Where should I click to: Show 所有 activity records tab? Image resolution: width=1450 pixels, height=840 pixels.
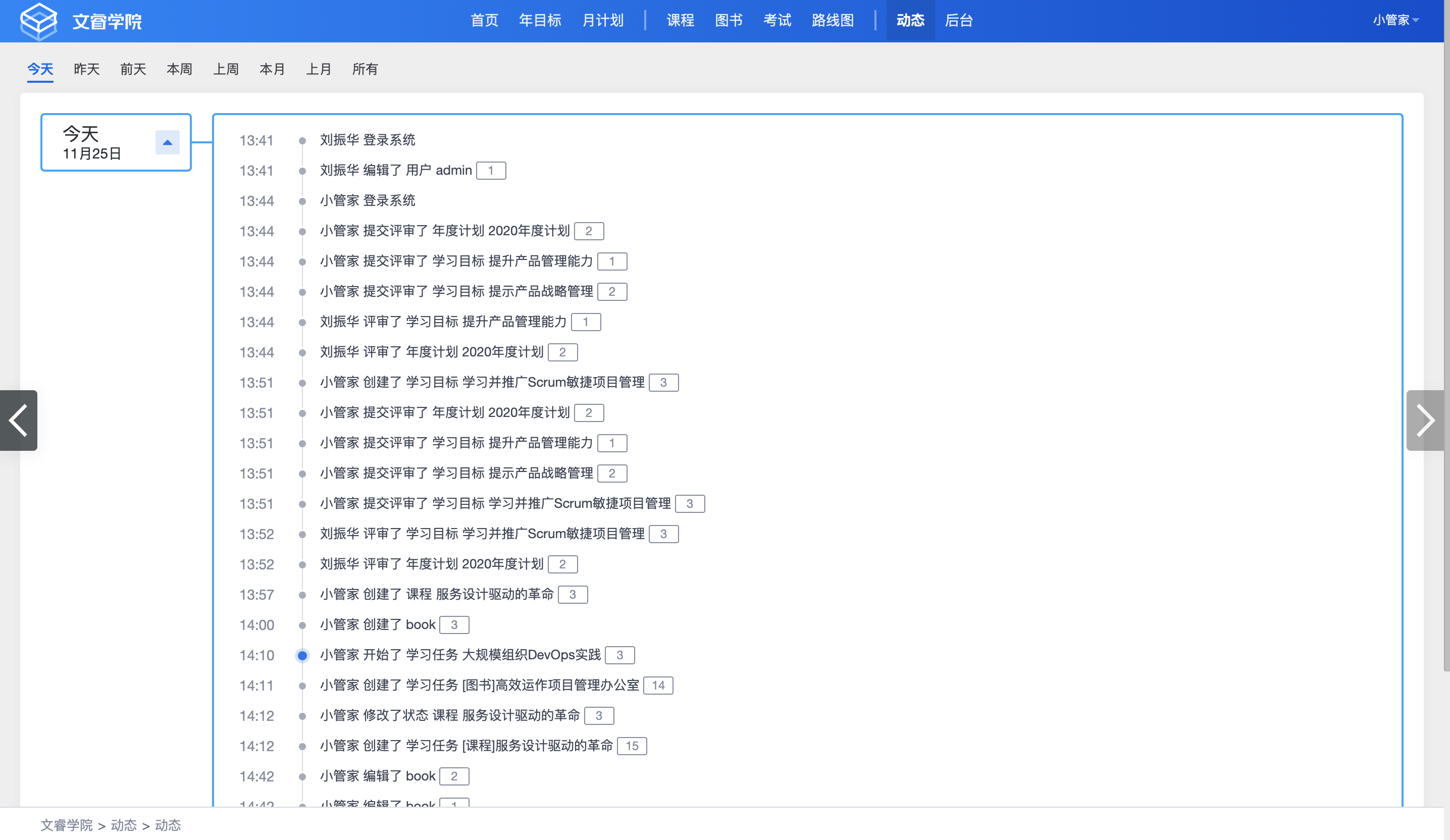365,69
